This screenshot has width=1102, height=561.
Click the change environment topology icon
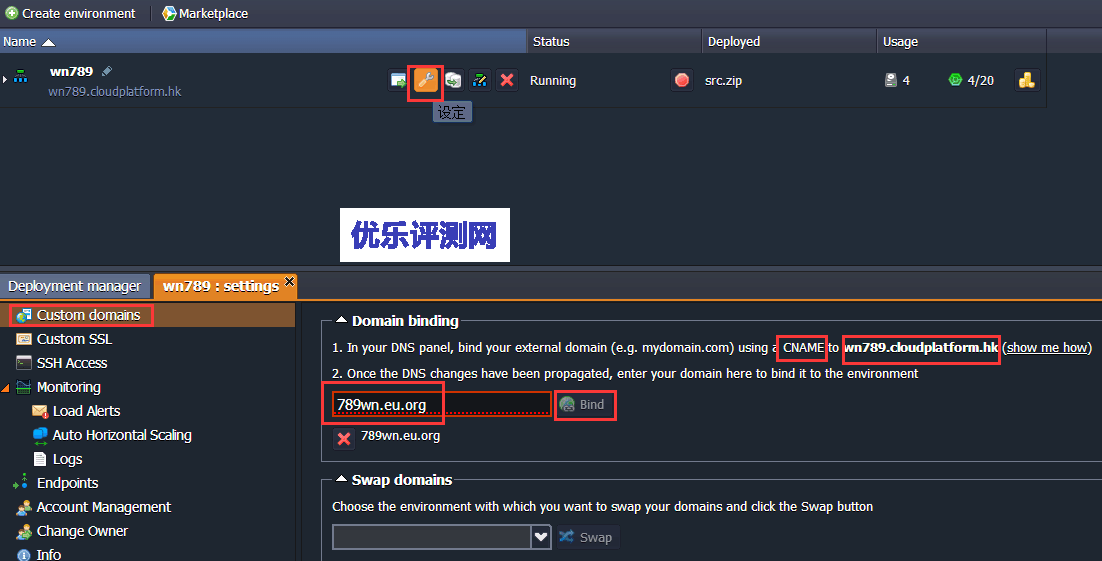[x=480, y=80]
